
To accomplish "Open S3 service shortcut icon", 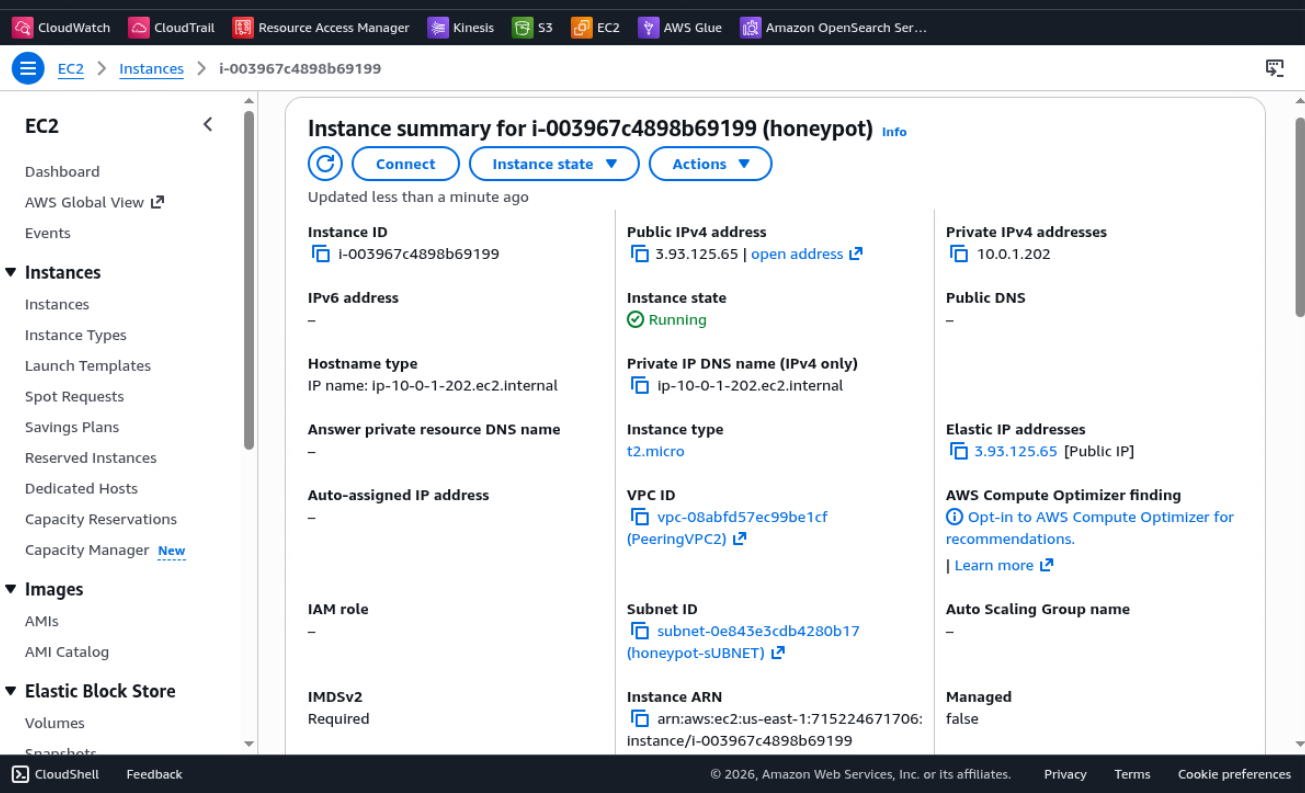I will (522, 28).
